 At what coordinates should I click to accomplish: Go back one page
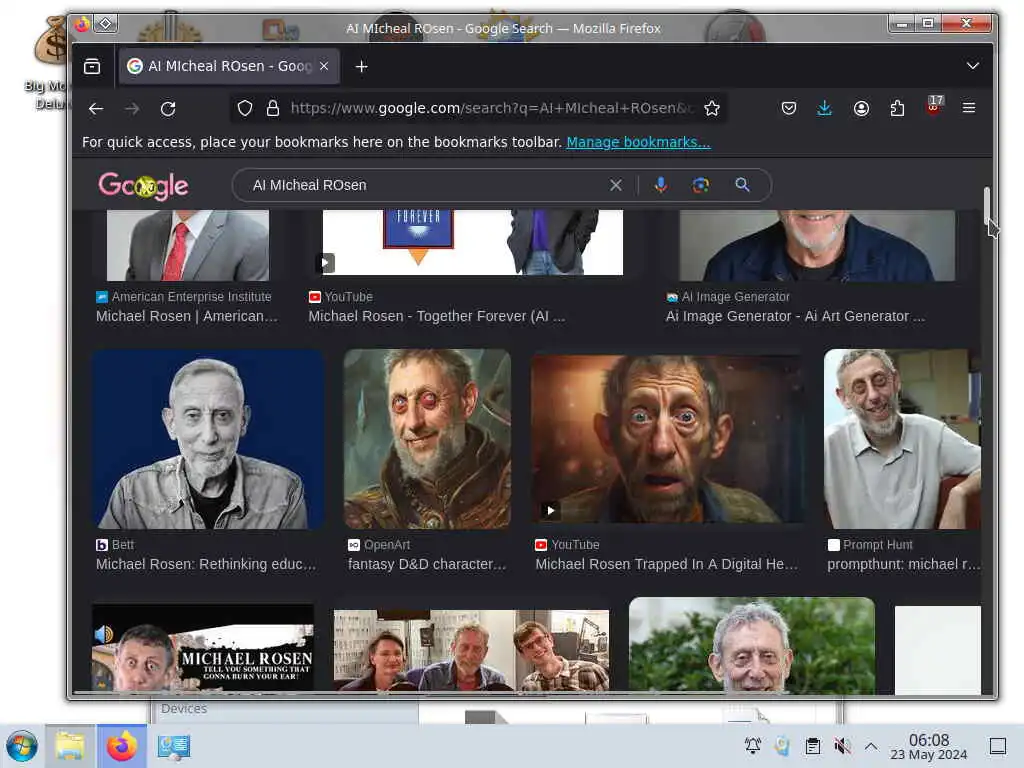point(96,108)
